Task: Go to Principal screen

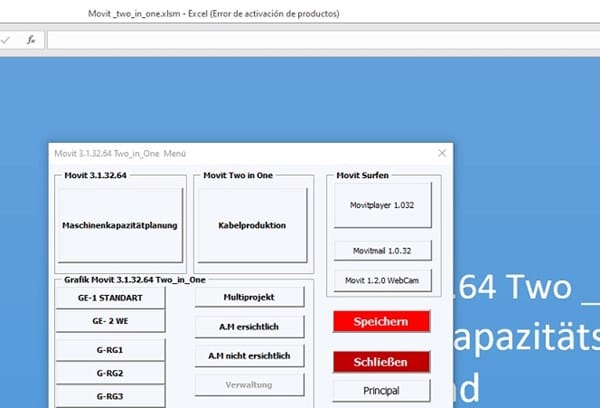Action: point(382,390)
